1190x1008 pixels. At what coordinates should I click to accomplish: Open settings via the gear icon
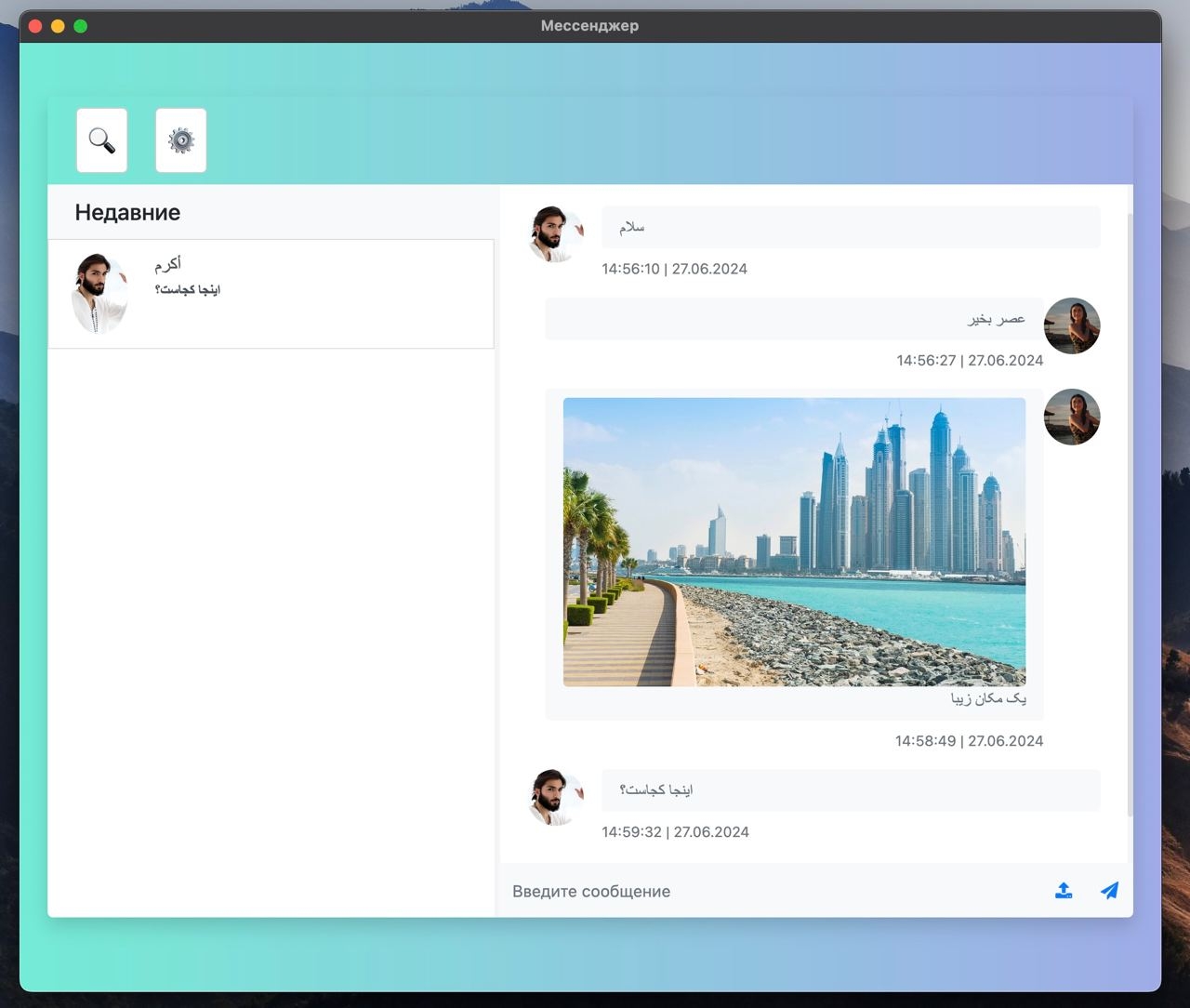tap(180, 140)
